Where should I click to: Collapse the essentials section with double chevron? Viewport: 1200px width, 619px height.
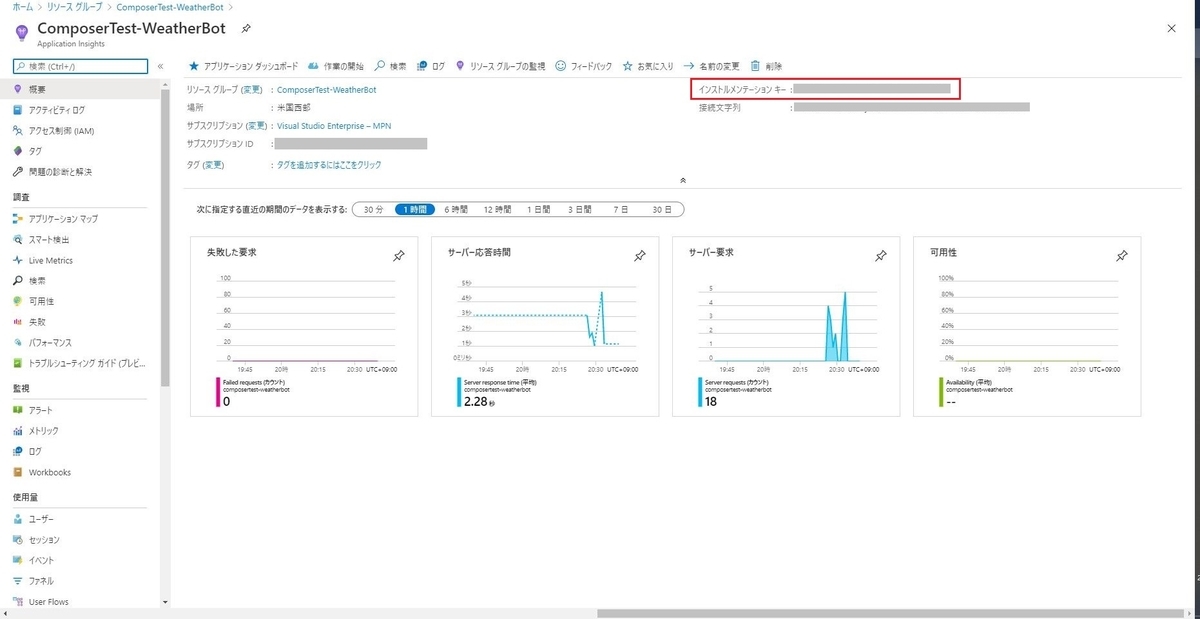click(683, 180)
